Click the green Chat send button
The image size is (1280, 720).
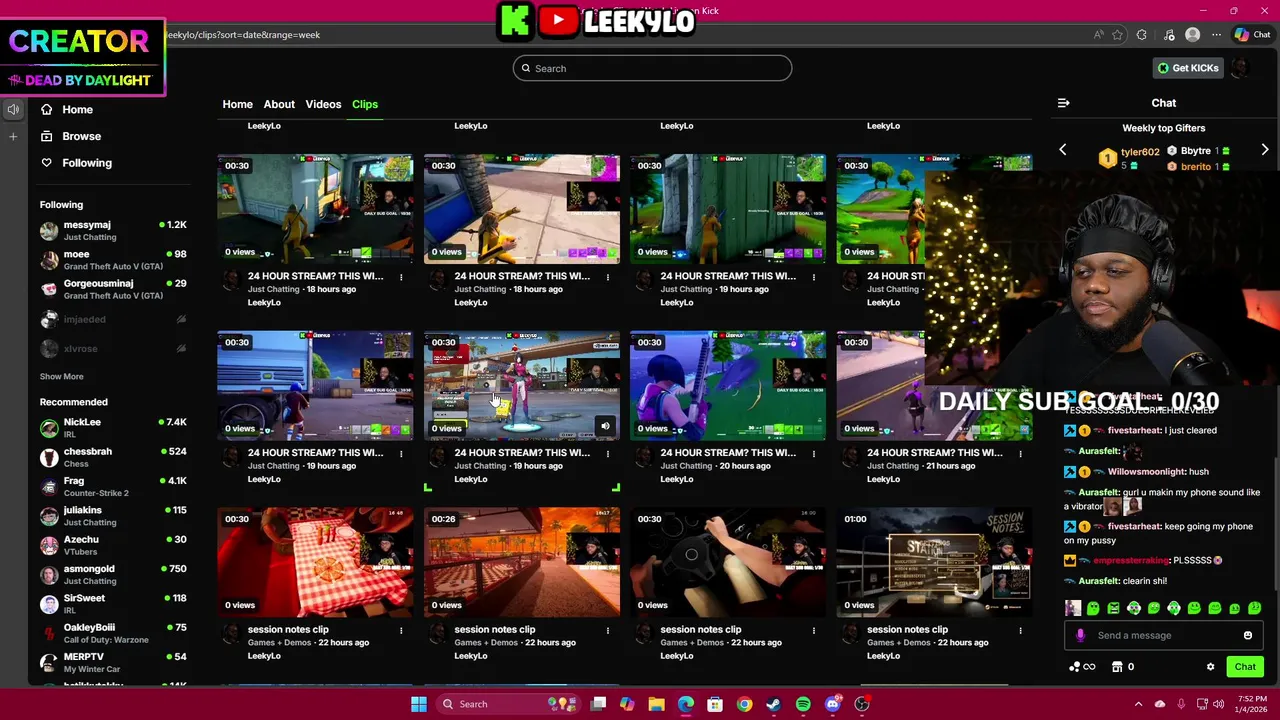pyautogui.click(x=1245, y=667)
